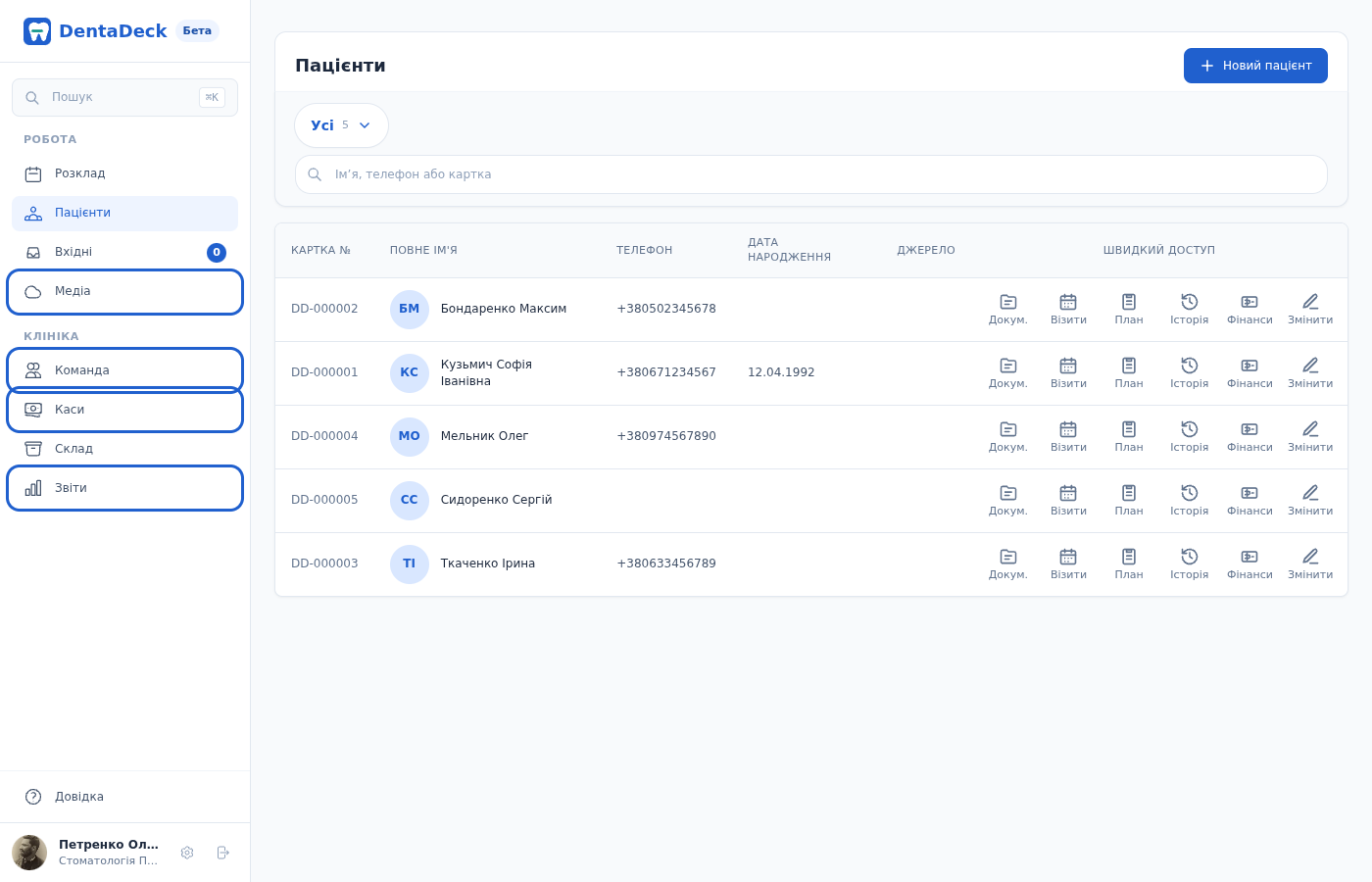
Task: Open documents for Бондаренко Максим
Action: point(1007,310)
